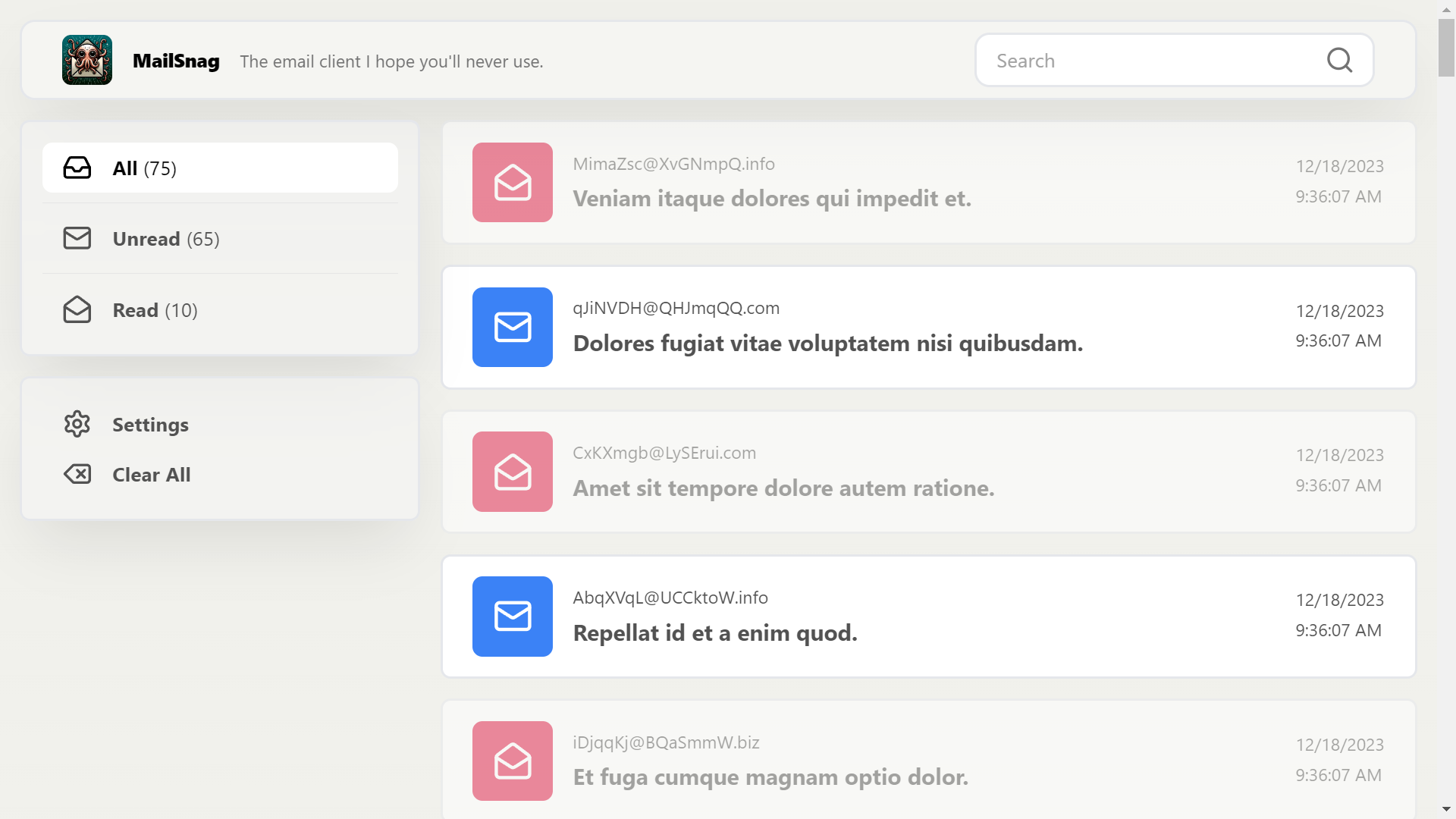The width and height of the screenshot is (1456, 819).
Task: Open the Settings link
Action: [x=150, y=425]
